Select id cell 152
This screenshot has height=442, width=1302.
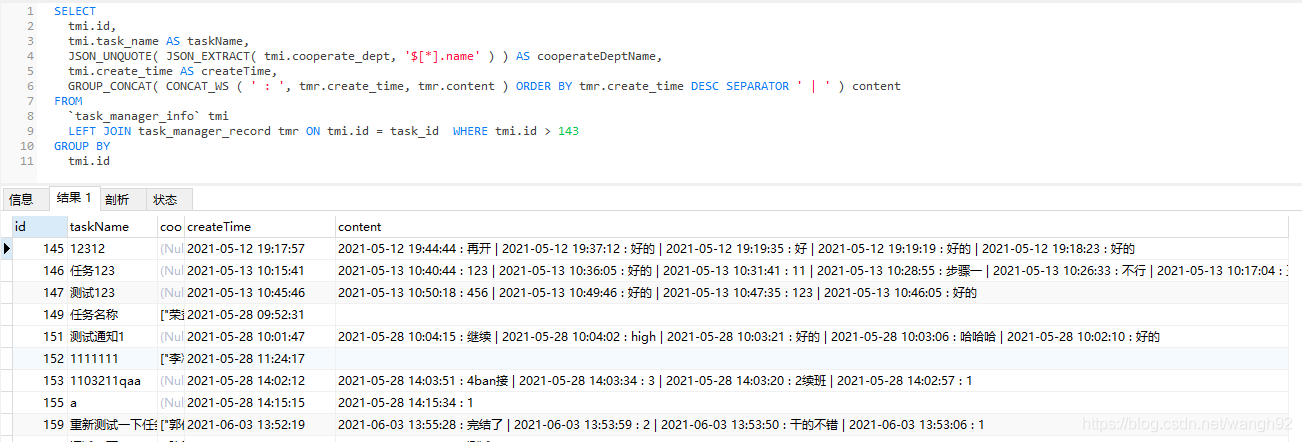coord(40,358)
